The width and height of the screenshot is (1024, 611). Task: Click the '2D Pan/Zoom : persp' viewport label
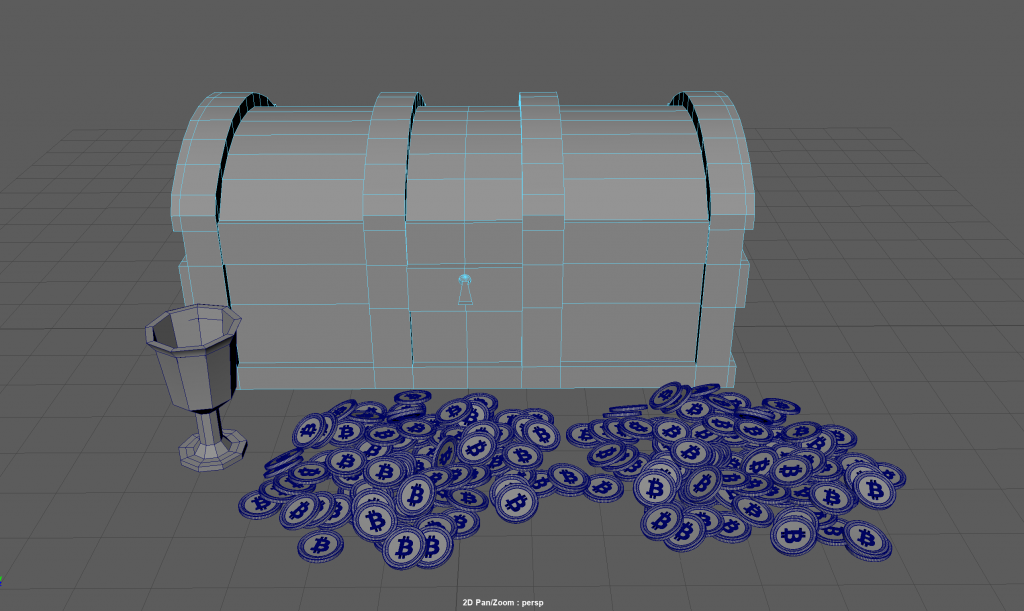503,603
